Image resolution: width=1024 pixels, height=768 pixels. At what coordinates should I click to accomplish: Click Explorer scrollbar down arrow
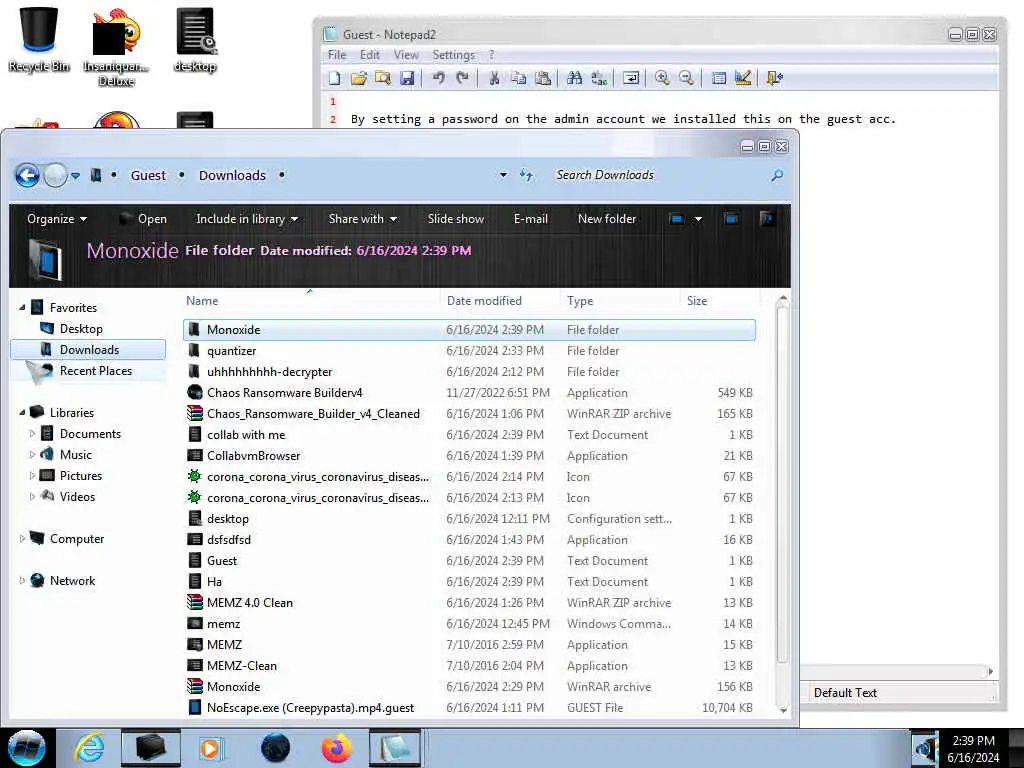783,709
